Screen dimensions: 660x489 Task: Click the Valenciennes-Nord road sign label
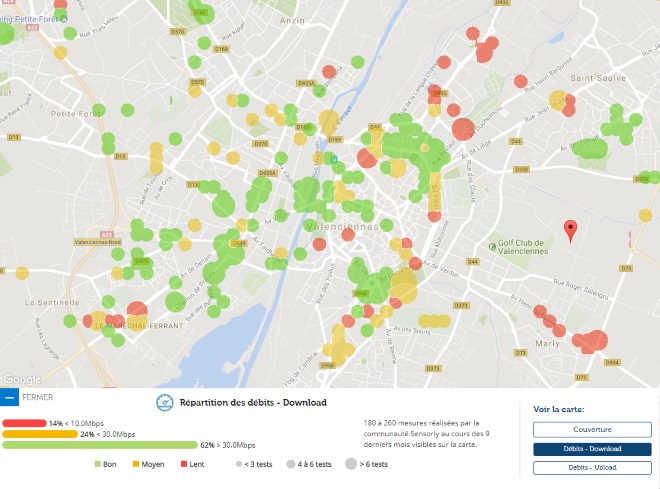pyautogui.click(x=98, y=242)
